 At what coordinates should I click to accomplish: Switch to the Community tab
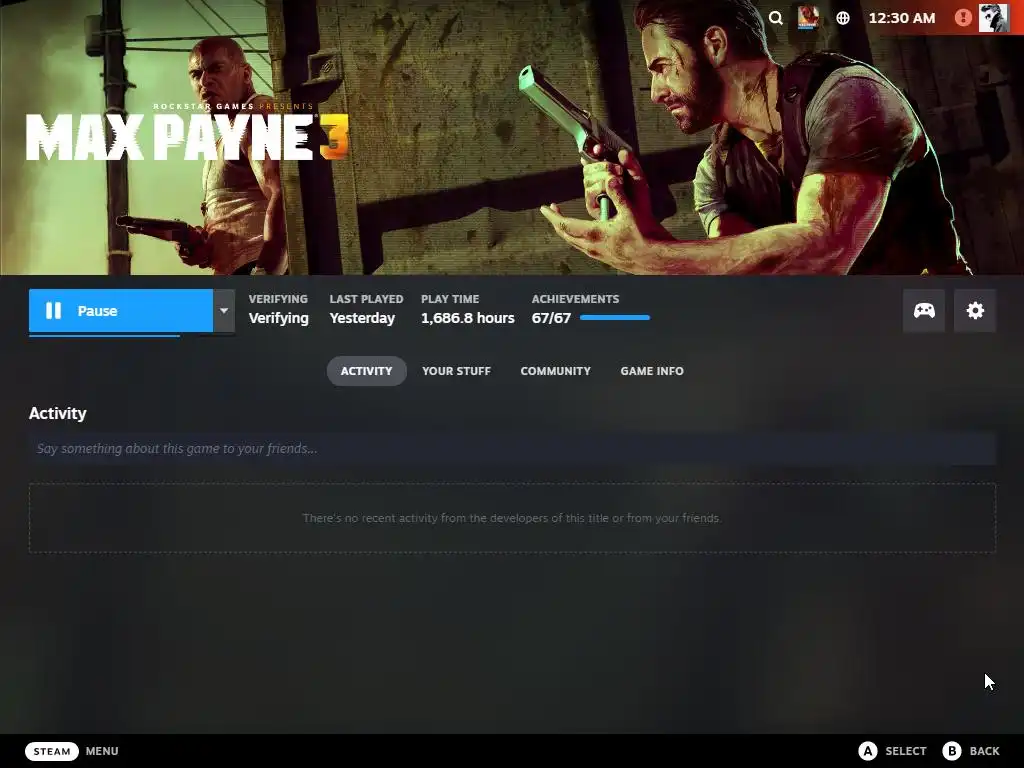coord(555,371)
